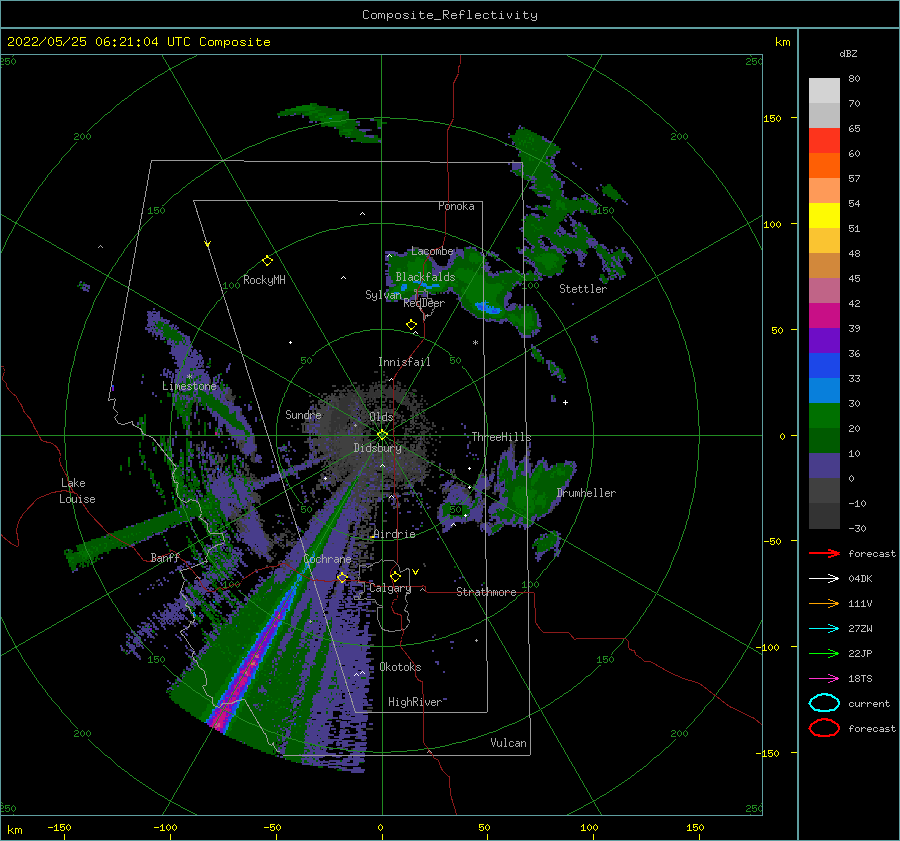900x841 pixels.
Task: Click the Sylvan label on the map
Action: pos(383,295)
